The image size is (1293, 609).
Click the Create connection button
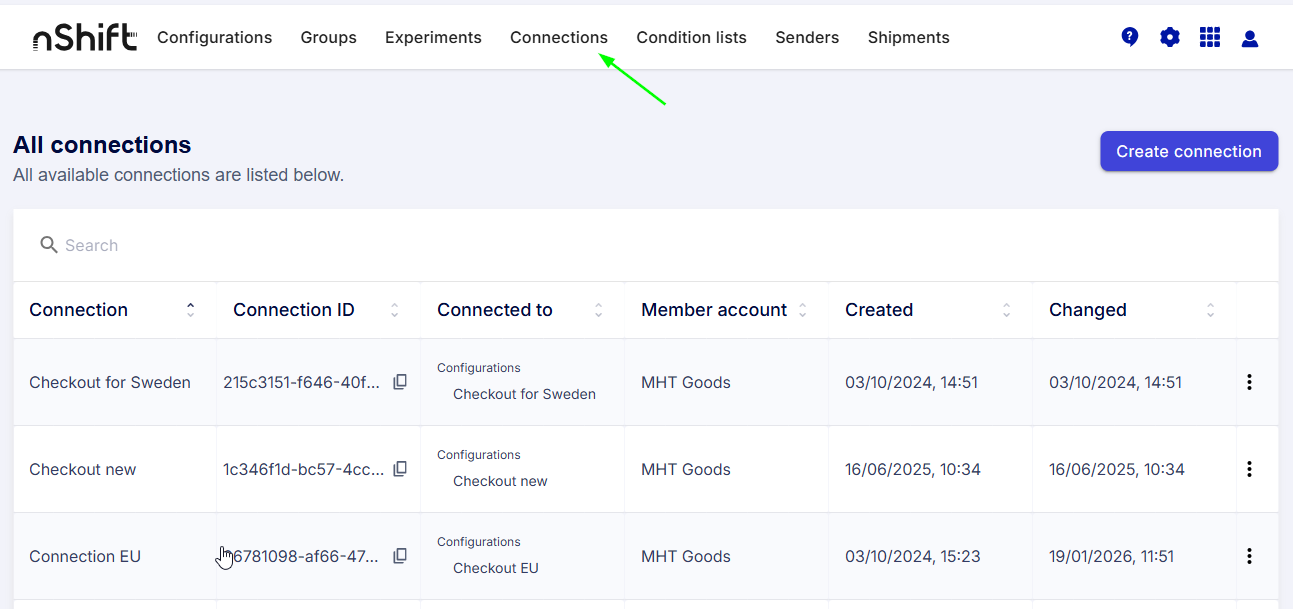[1189, 151]
